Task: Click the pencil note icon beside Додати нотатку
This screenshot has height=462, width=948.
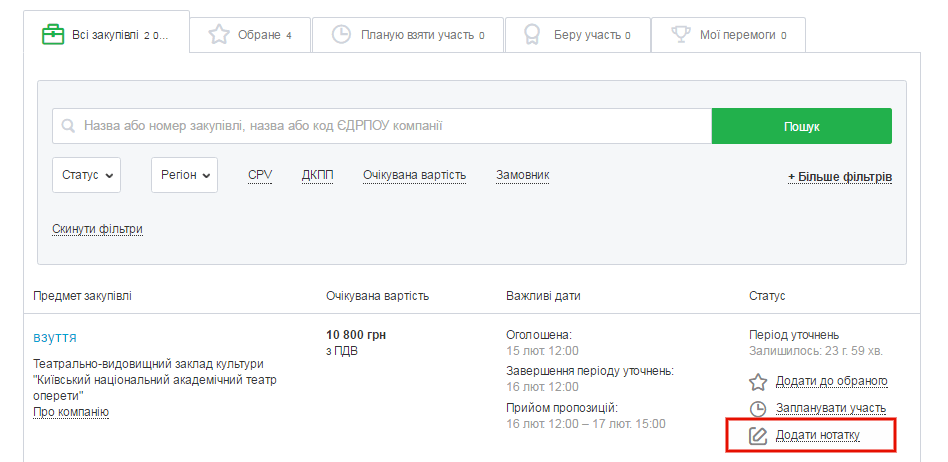Action: [x=758, y=435]
